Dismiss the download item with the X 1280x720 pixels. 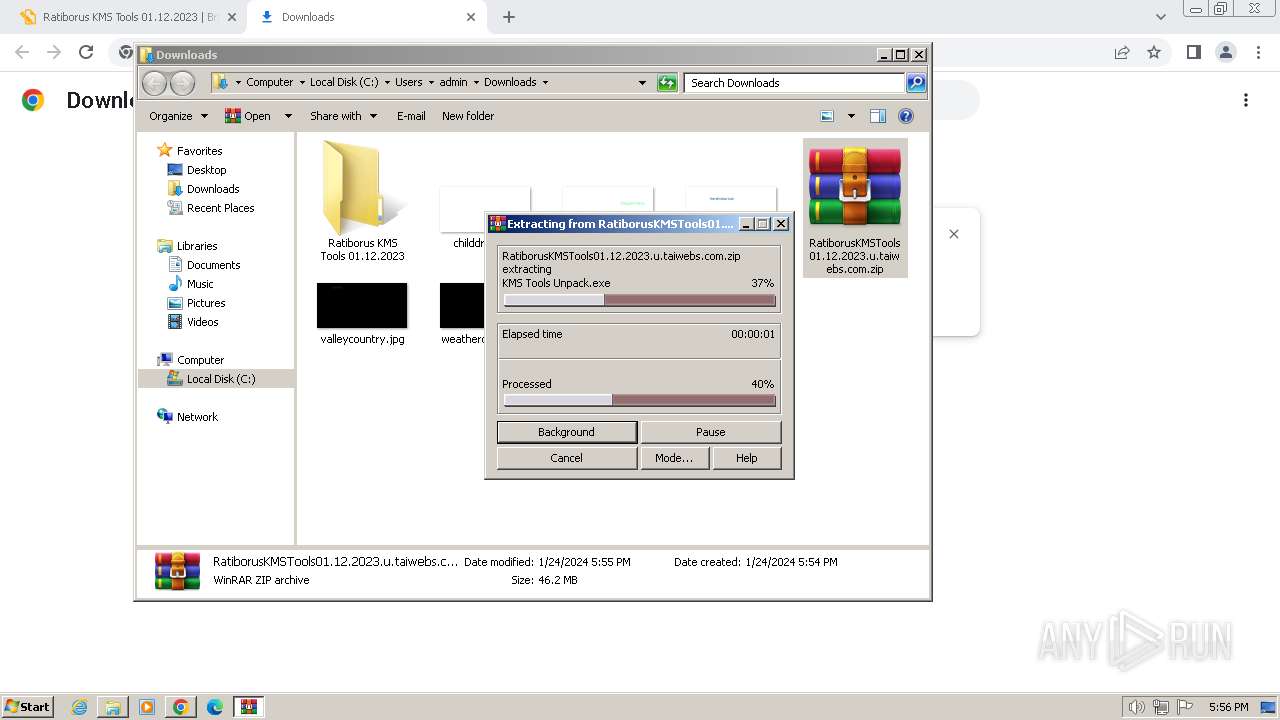[954, 234]
